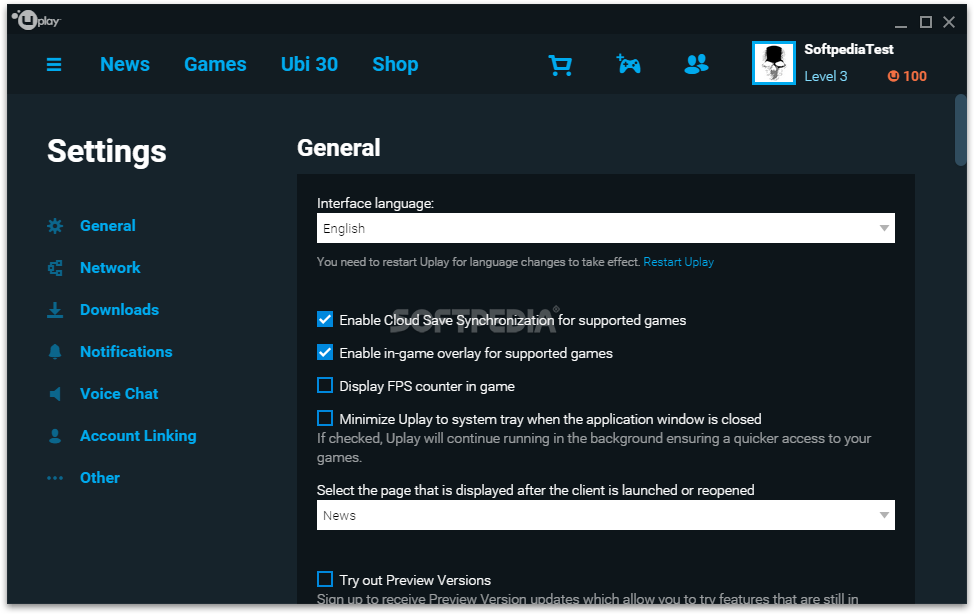Click the person icon for Account Linking
Image resolution: width=974 pixels, height=614 pixels.
click(x=55, y=436)
